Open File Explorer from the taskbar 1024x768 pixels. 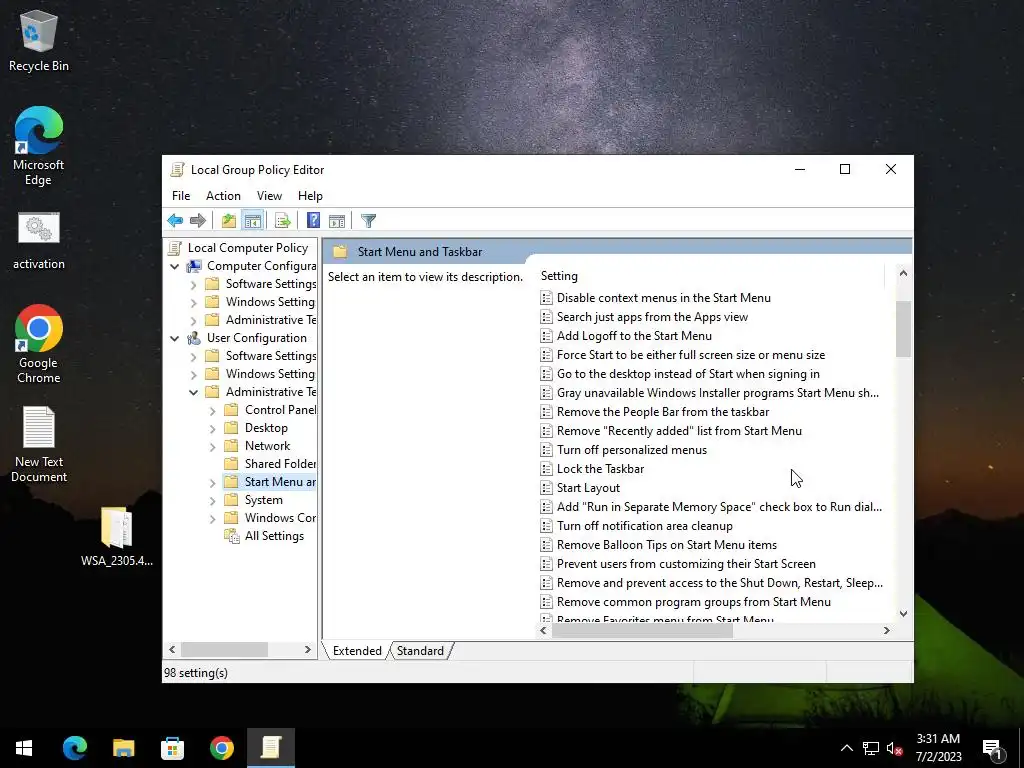tap(123, 748)
